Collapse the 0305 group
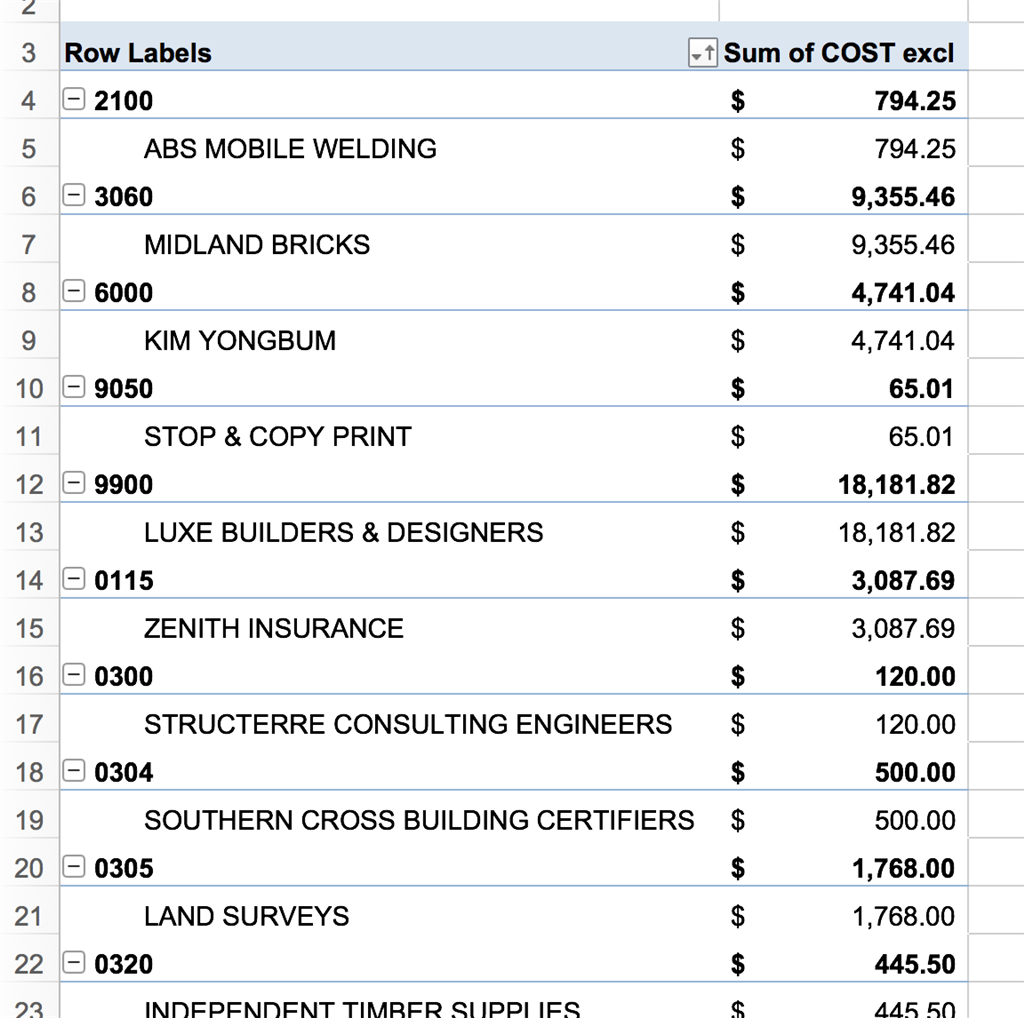This screenshot has height=1018, width=1024. (74, 867)
